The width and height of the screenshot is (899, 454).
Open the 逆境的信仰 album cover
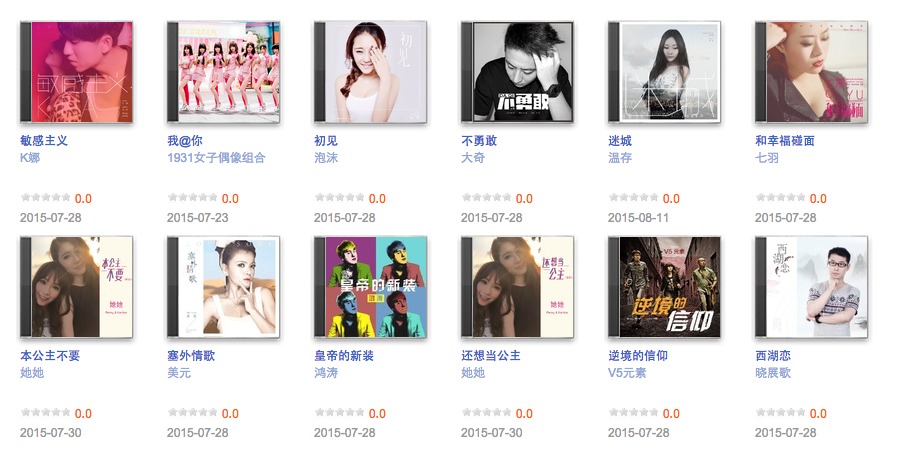[664, 287]
